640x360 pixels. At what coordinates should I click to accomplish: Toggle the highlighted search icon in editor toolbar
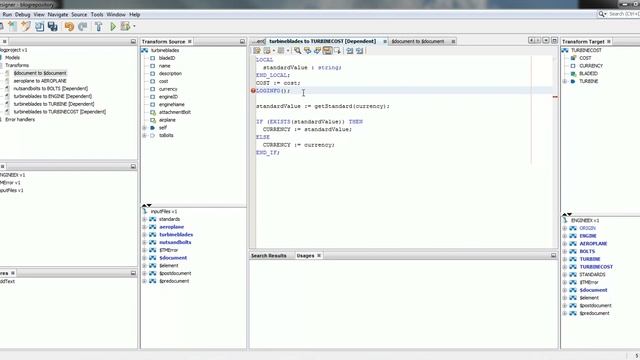click(327, 51)
